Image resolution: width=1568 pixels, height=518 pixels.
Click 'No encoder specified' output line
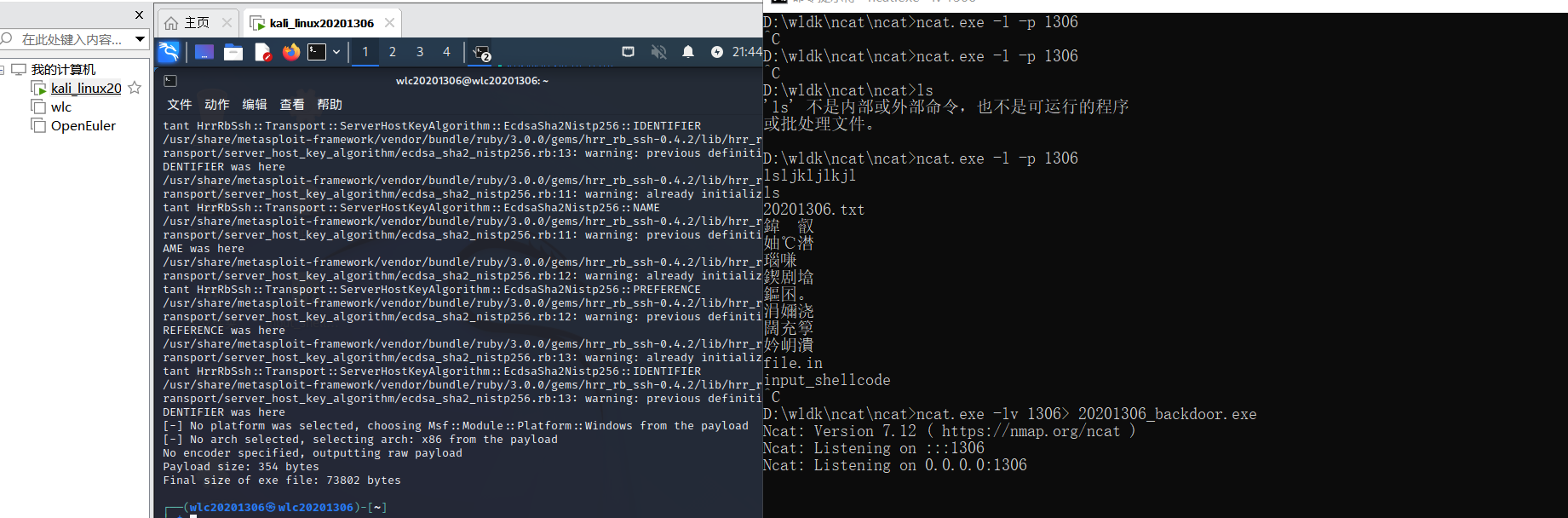[313, 453]
